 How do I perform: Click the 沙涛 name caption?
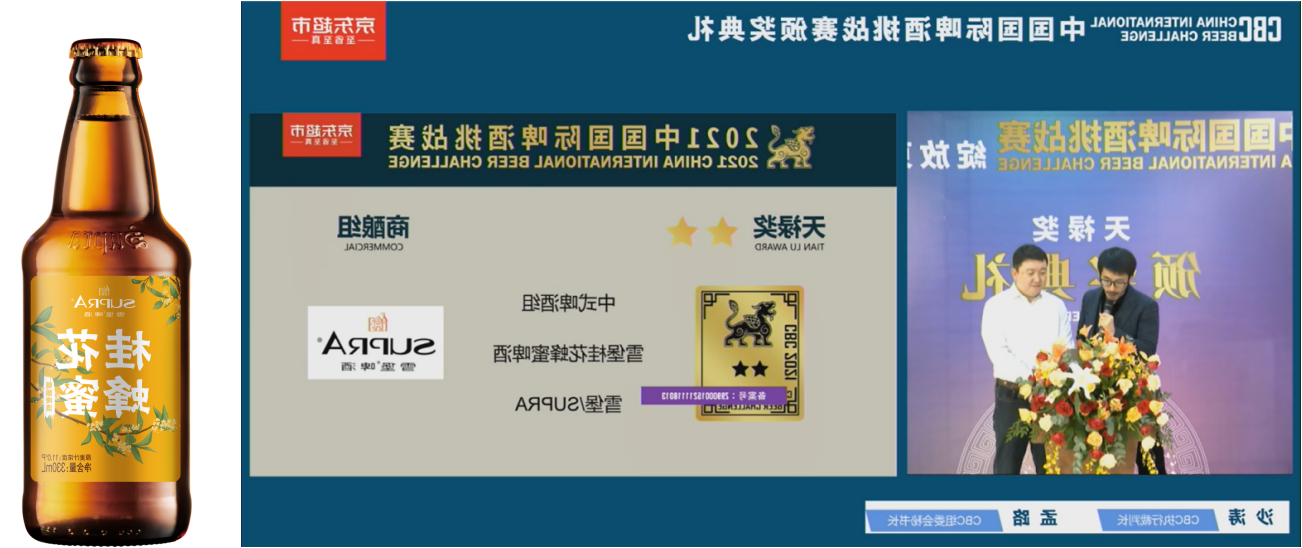coord(1250,518)
